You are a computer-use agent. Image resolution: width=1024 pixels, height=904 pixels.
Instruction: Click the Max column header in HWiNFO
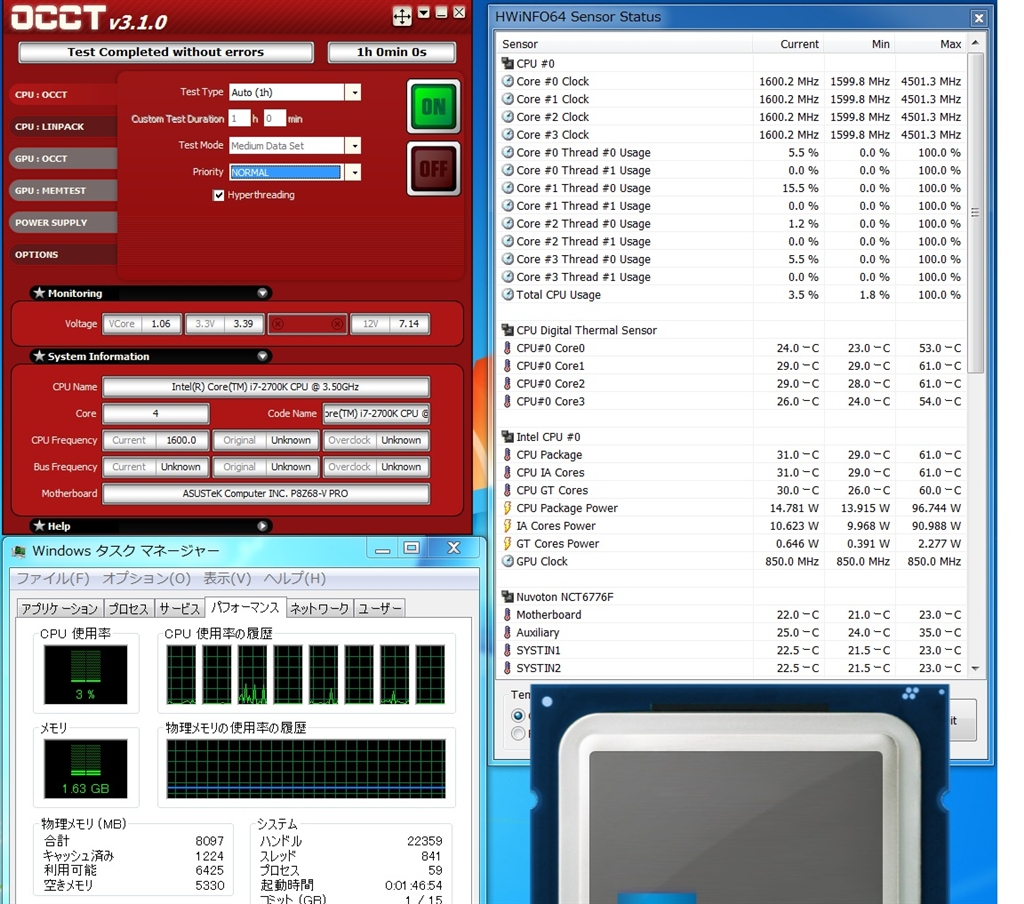tap(950, 44)
